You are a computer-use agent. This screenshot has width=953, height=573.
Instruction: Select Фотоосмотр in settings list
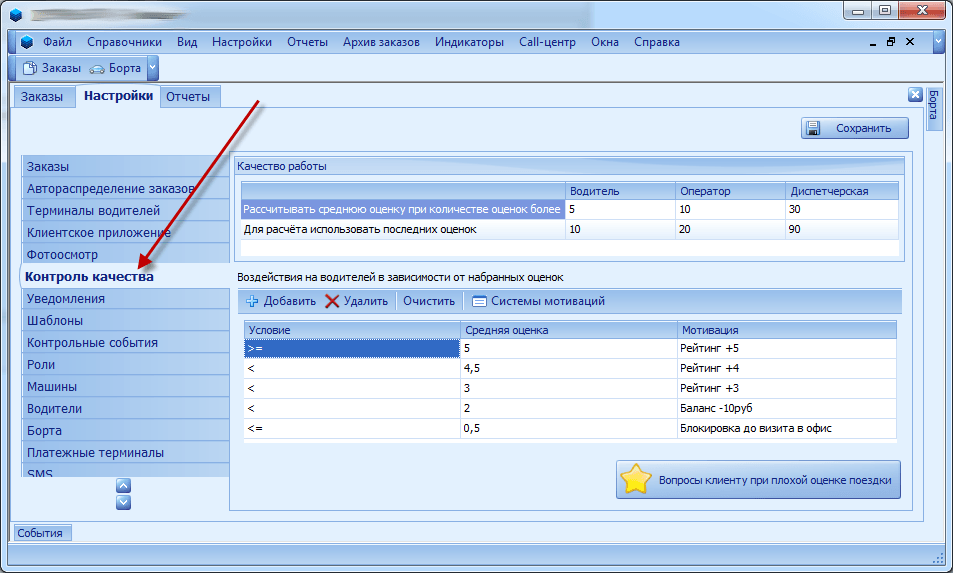[126, 254]
